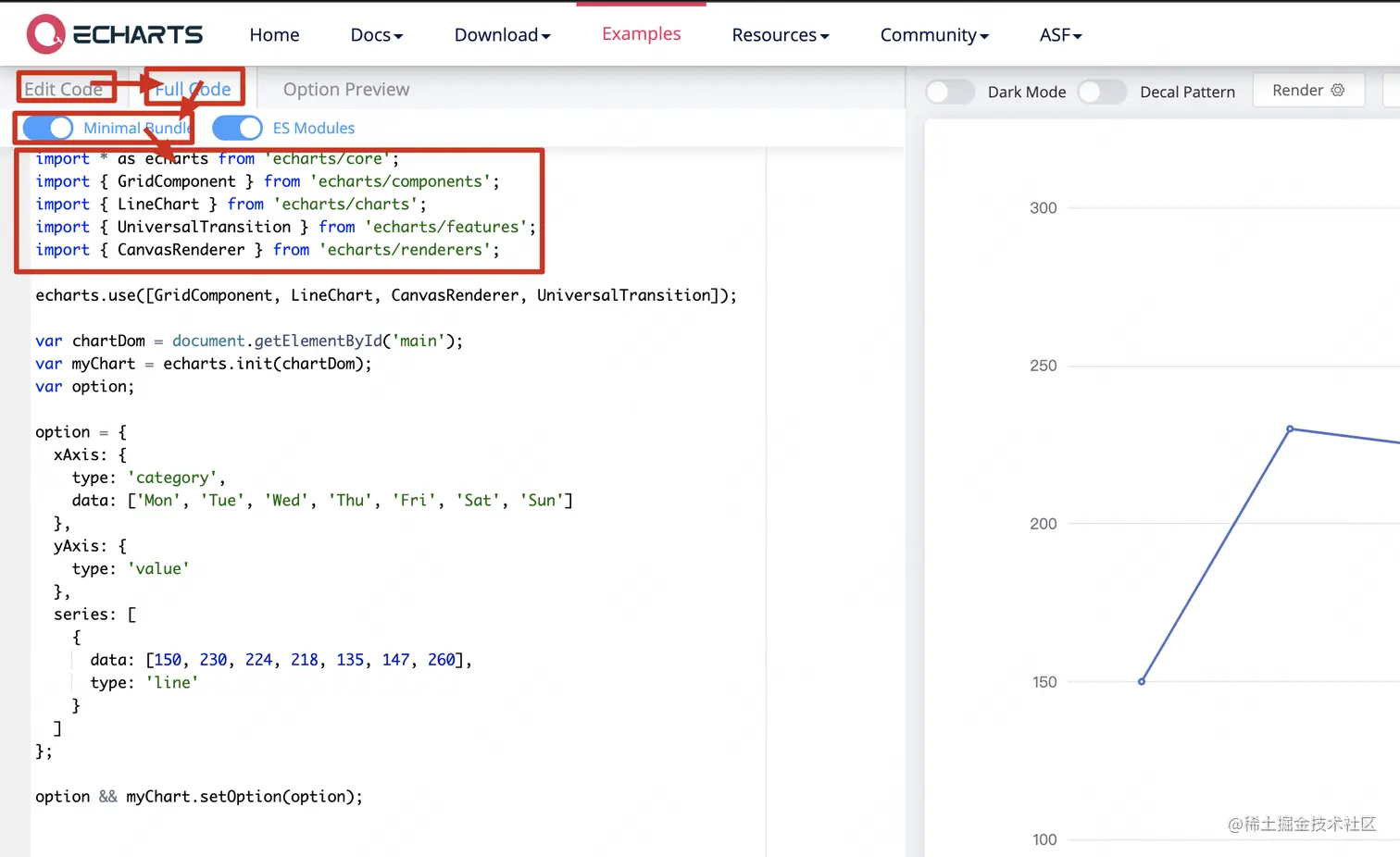Expand the Docs dropdown menu

[x=377, y=35]
